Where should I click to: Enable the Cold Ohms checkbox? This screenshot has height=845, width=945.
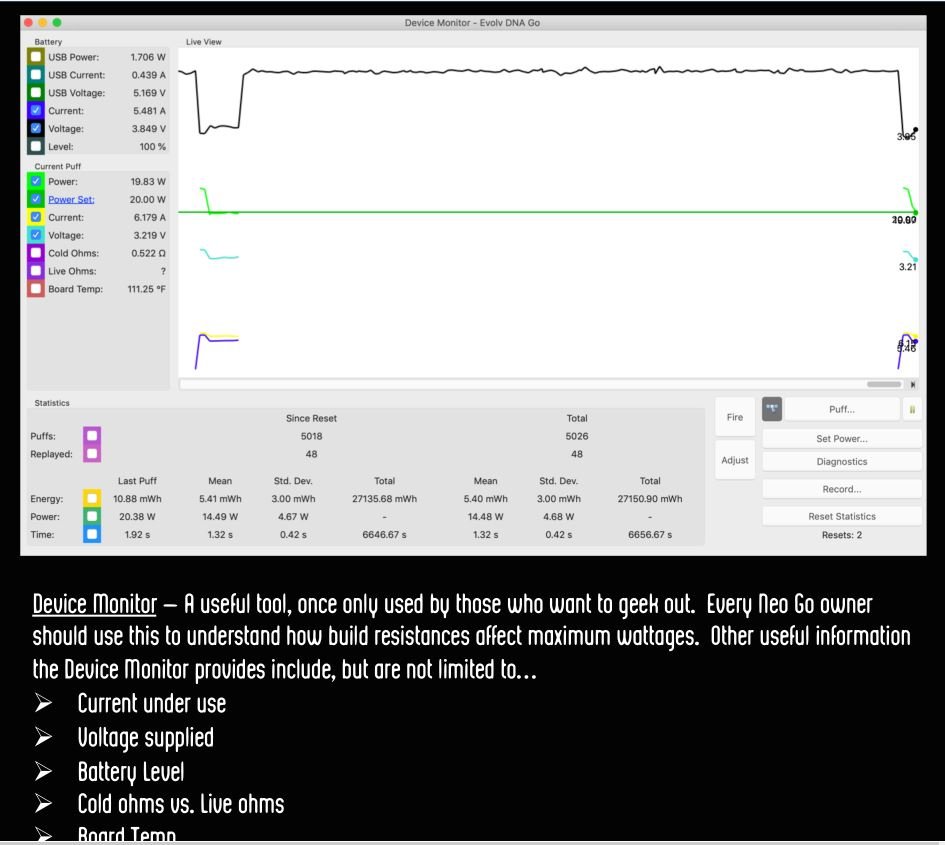tap(36, 253)
